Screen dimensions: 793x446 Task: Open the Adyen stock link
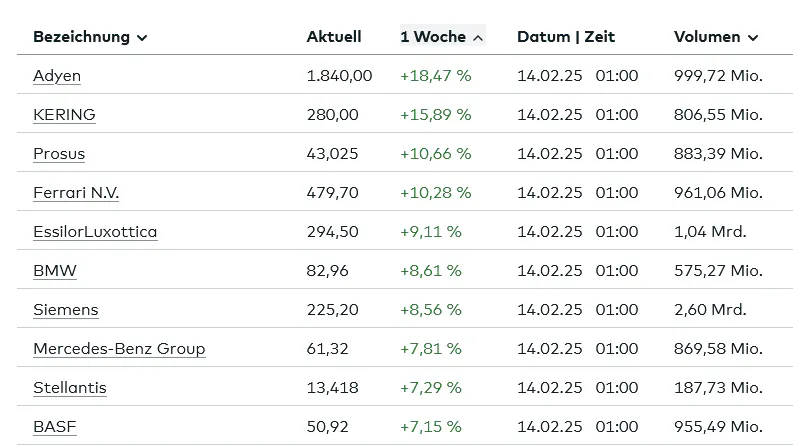(57, 76)
